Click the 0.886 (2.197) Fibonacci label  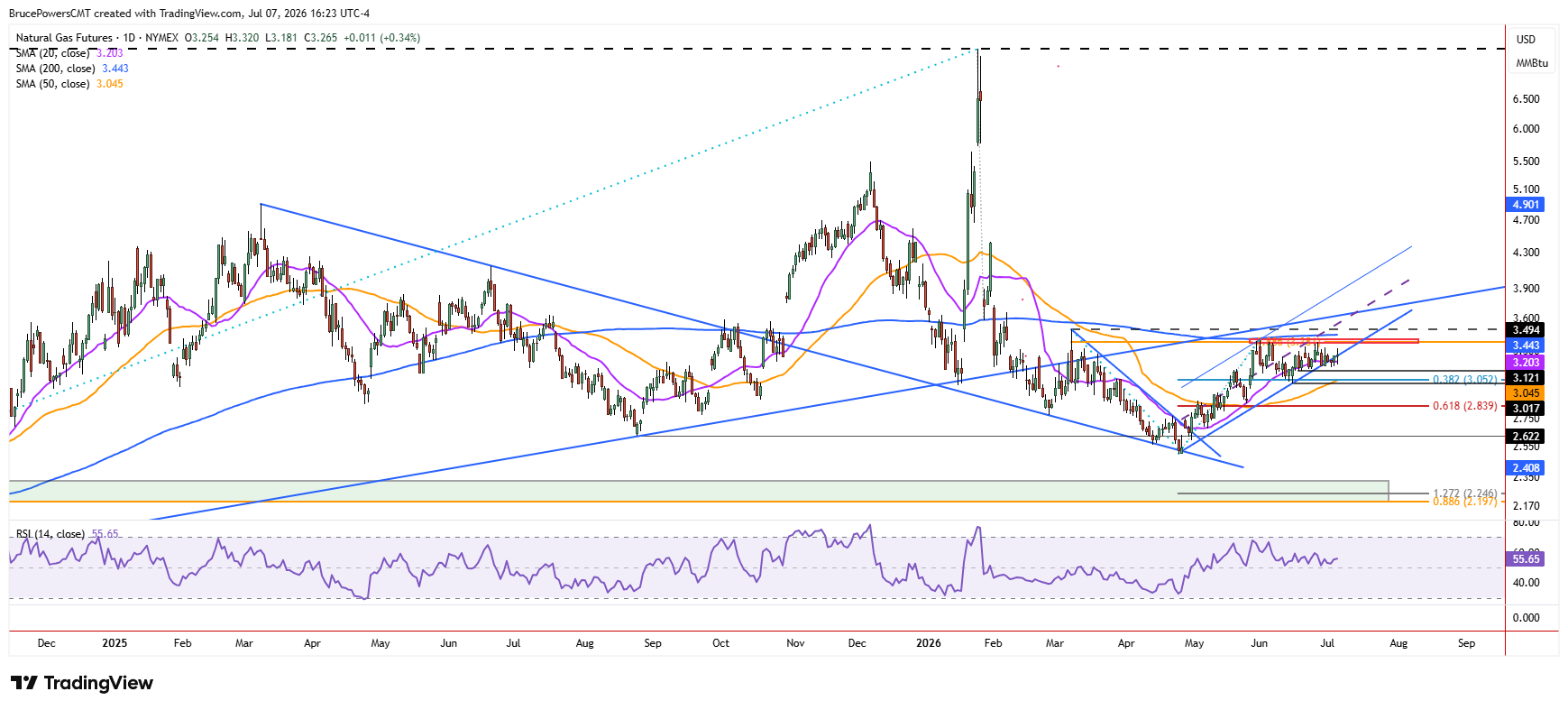1464,502
